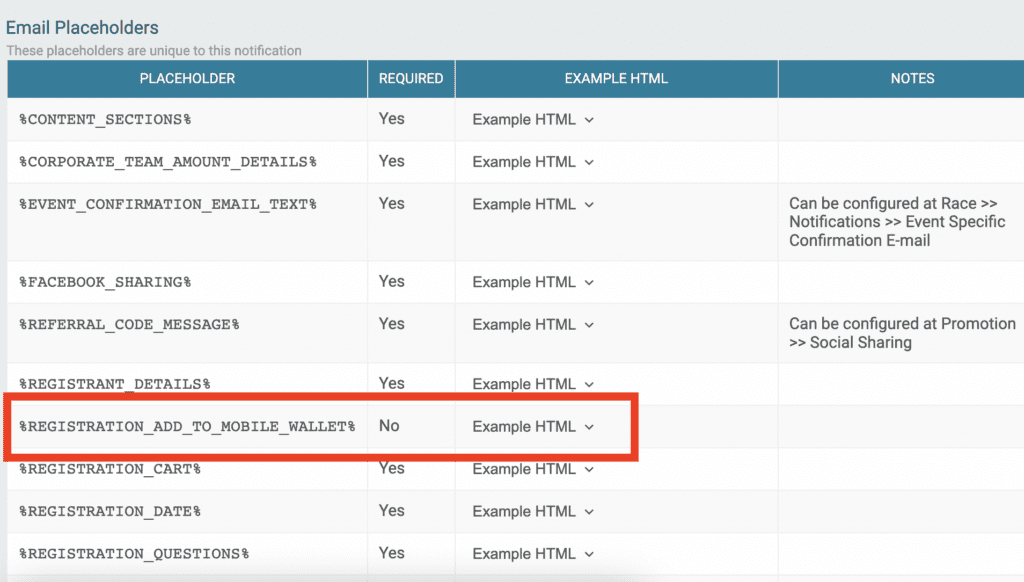Image resolution: width=1024 pixels, height=582 pixels.
Task: Select the %CORPORATE_TEAM_AMOUNT_DETAILS% placeholder text
Action: [x=168, y=162]
